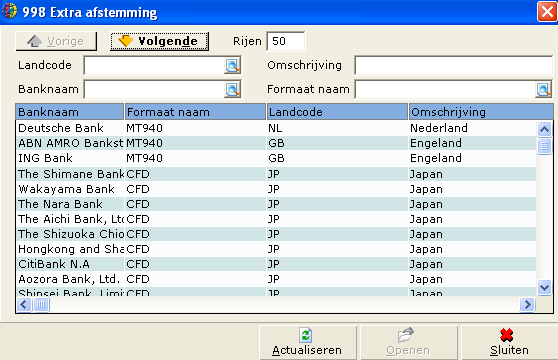Image resolution: width=558 pixels, height=360 pixels.
Task: Select the Hongkong and Shanghai row
Action: [276, 249]
